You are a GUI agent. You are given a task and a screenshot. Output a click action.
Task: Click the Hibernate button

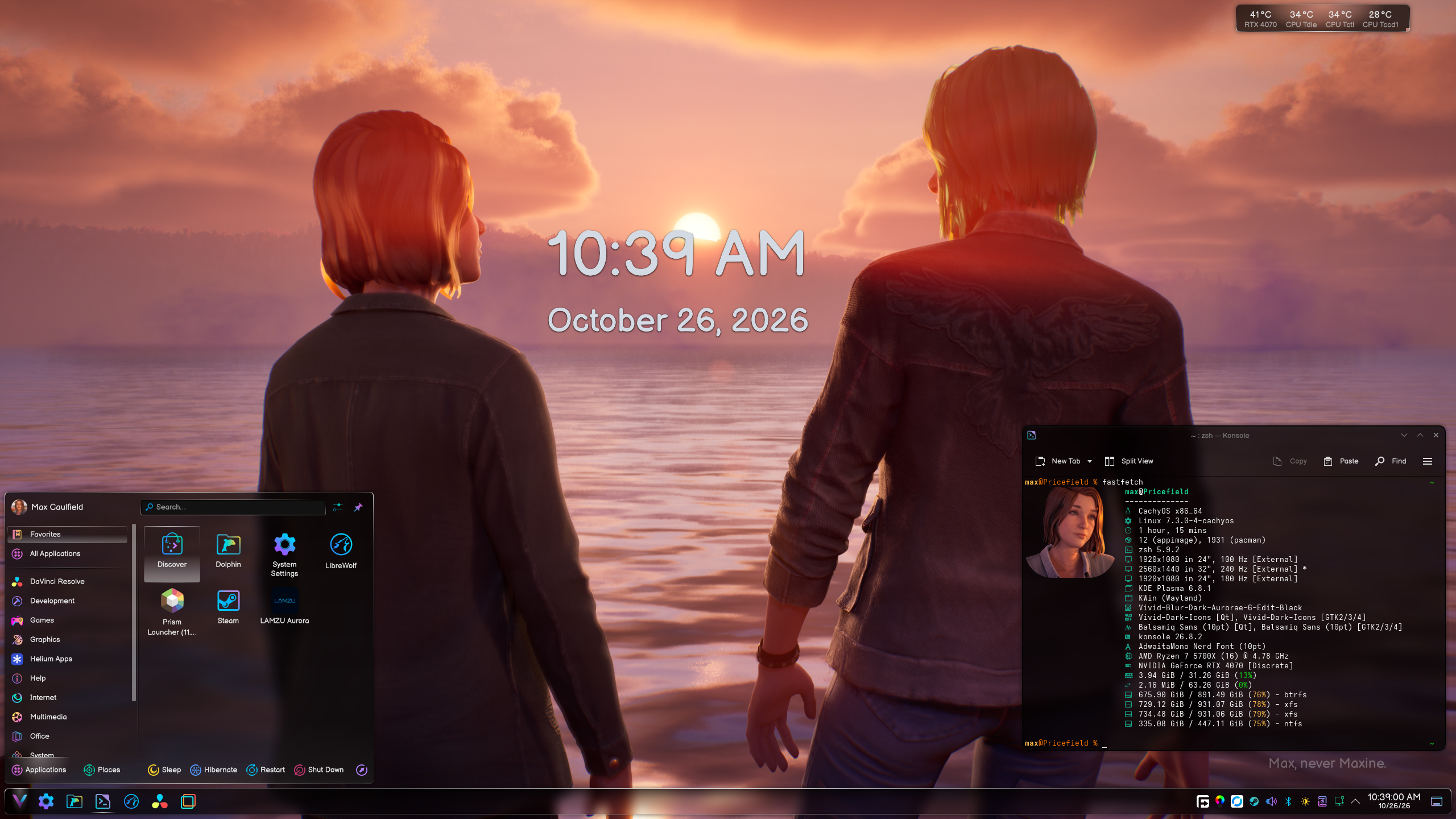click(x=213, y=770)
